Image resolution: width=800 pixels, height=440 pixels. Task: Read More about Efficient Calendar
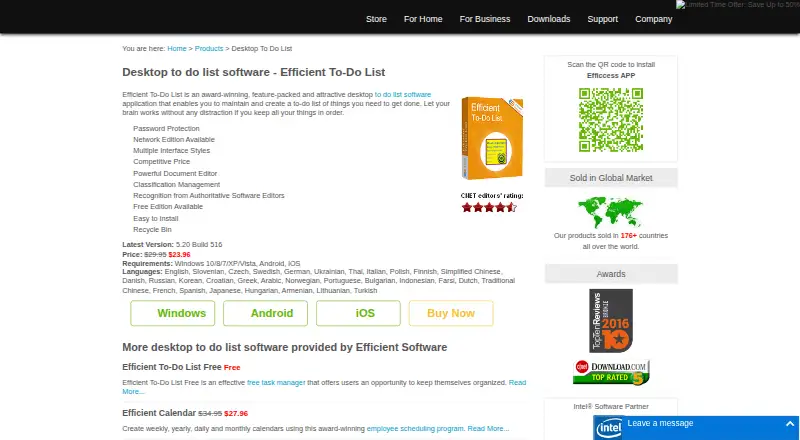coord(488,429)
